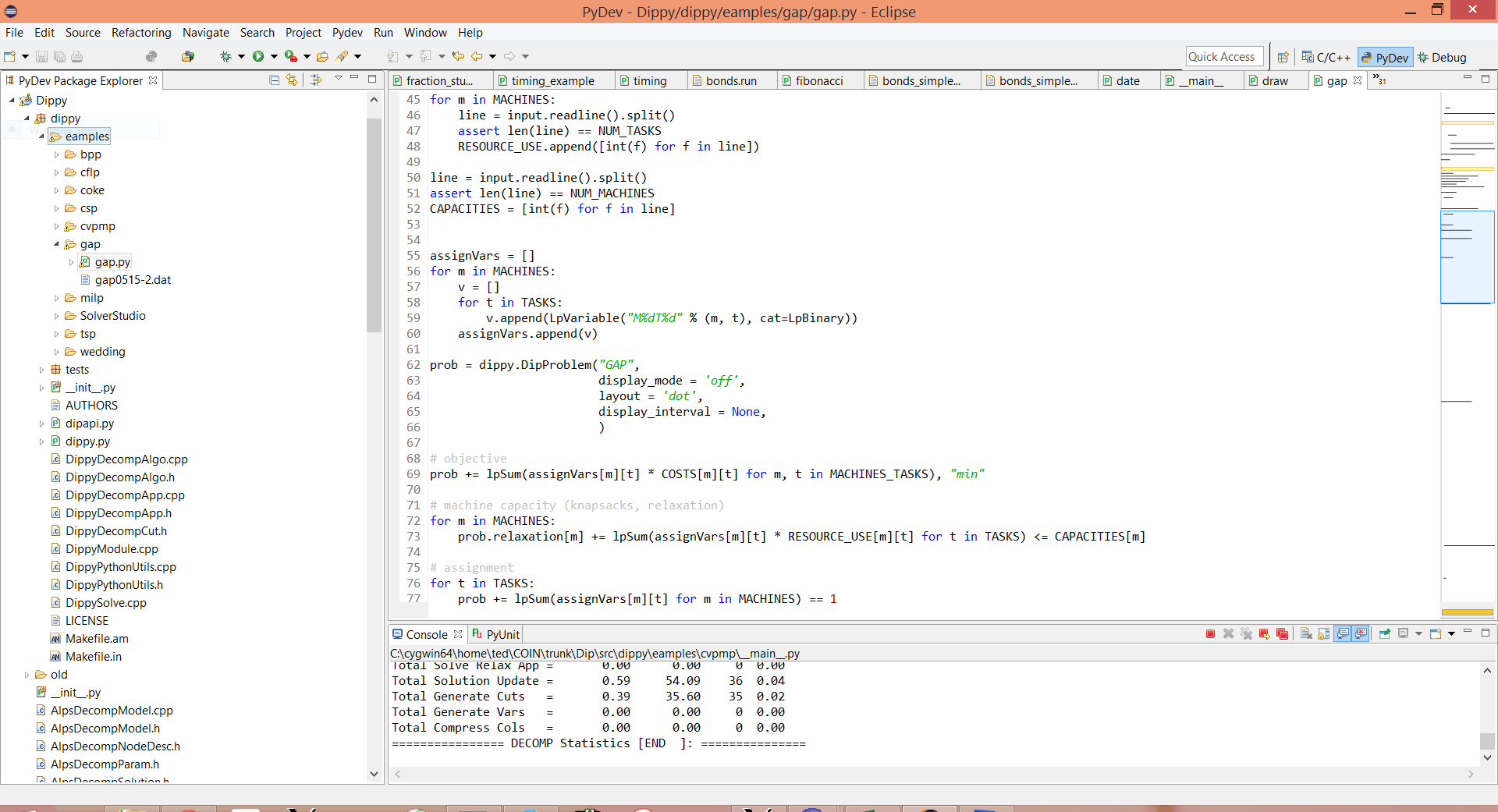The image size is (1498, 812).
Task: Toggle Link with Editor in Package Explorer
Action: click(292, 80)
